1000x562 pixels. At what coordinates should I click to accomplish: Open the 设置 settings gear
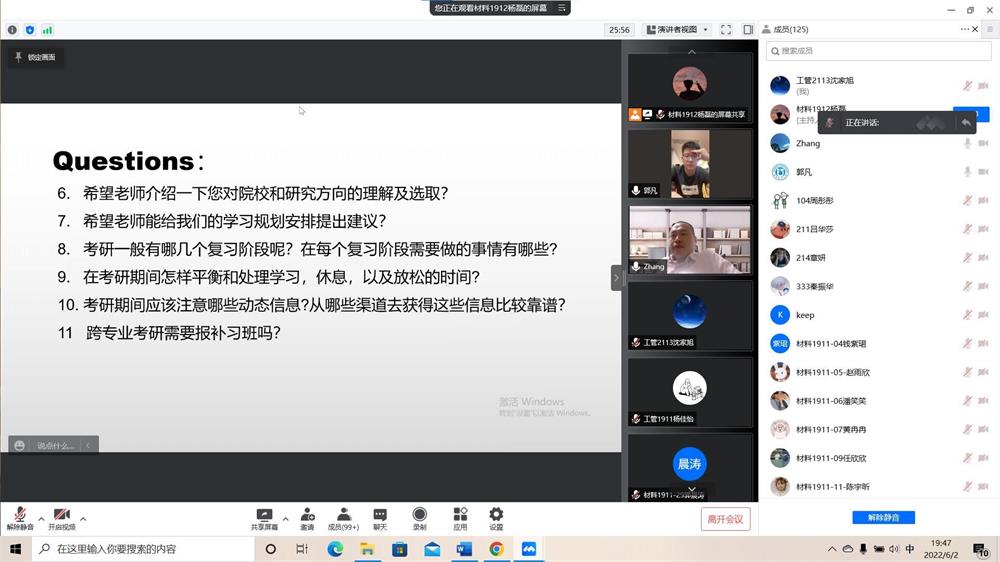(x=496, y=517)
